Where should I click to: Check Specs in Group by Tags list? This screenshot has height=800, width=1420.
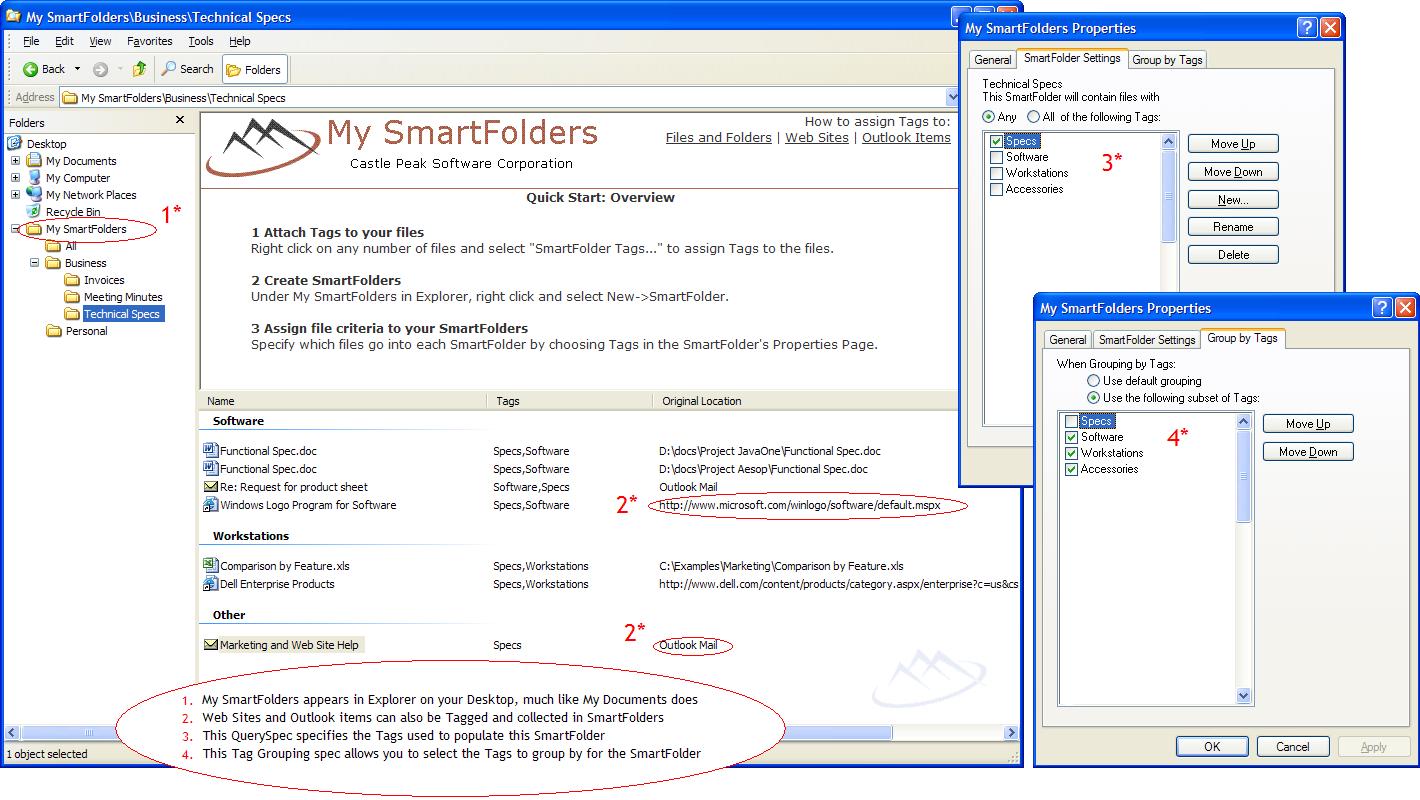pos(1071,421)
